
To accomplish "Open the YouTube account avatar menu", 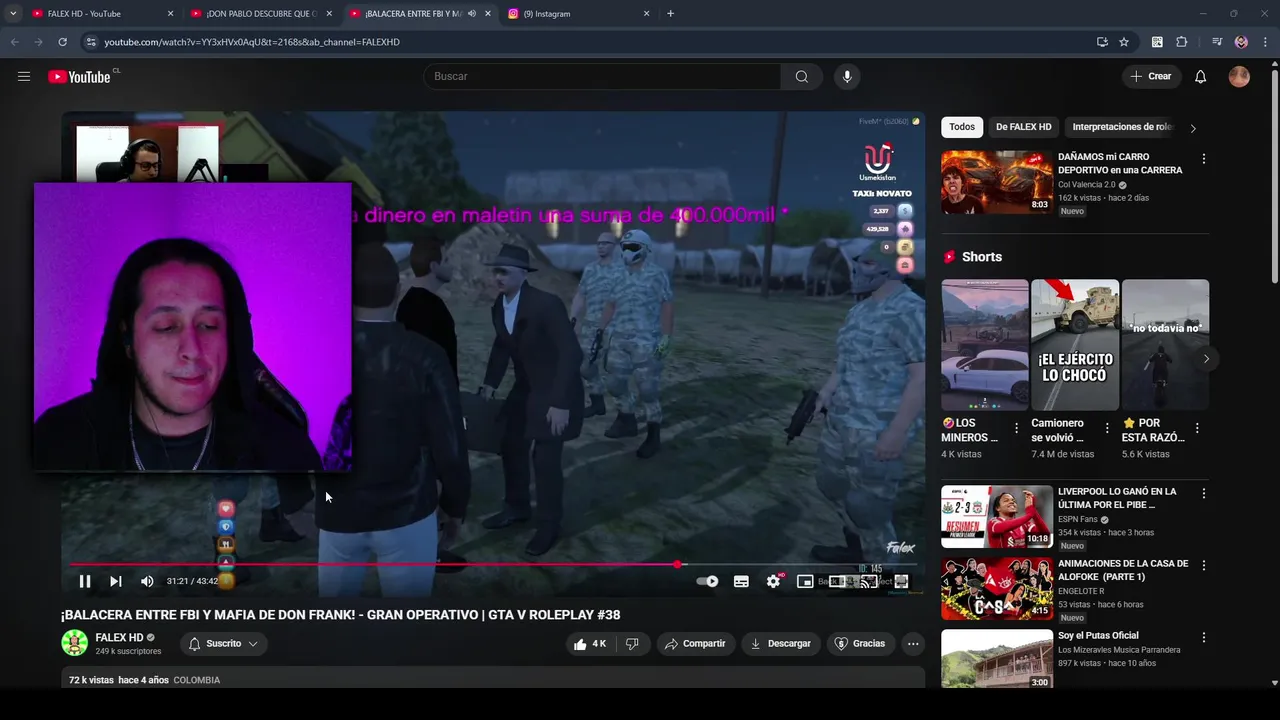I will [1239, 77].
